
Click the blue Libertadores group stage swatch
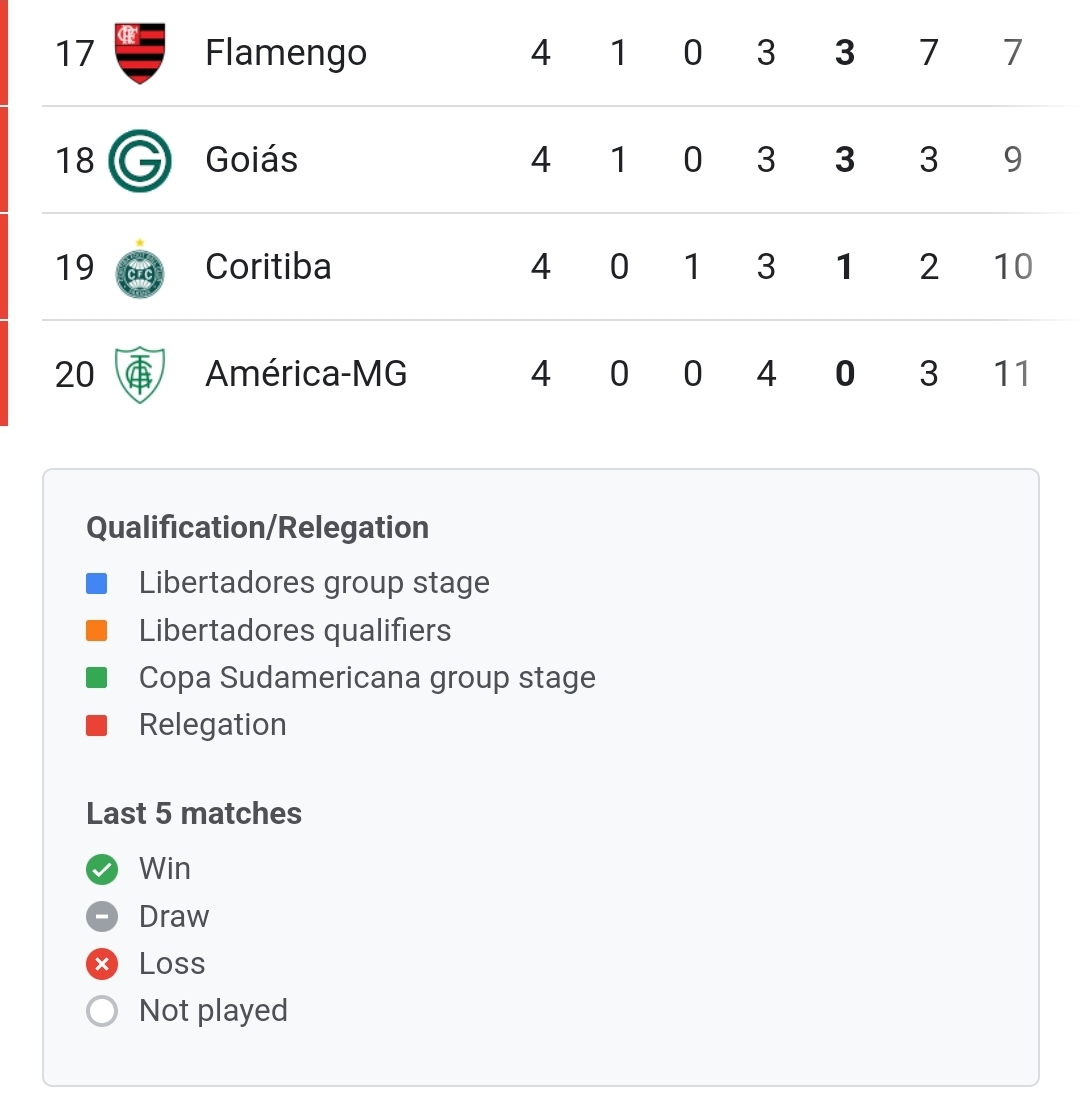pos(96,583)
